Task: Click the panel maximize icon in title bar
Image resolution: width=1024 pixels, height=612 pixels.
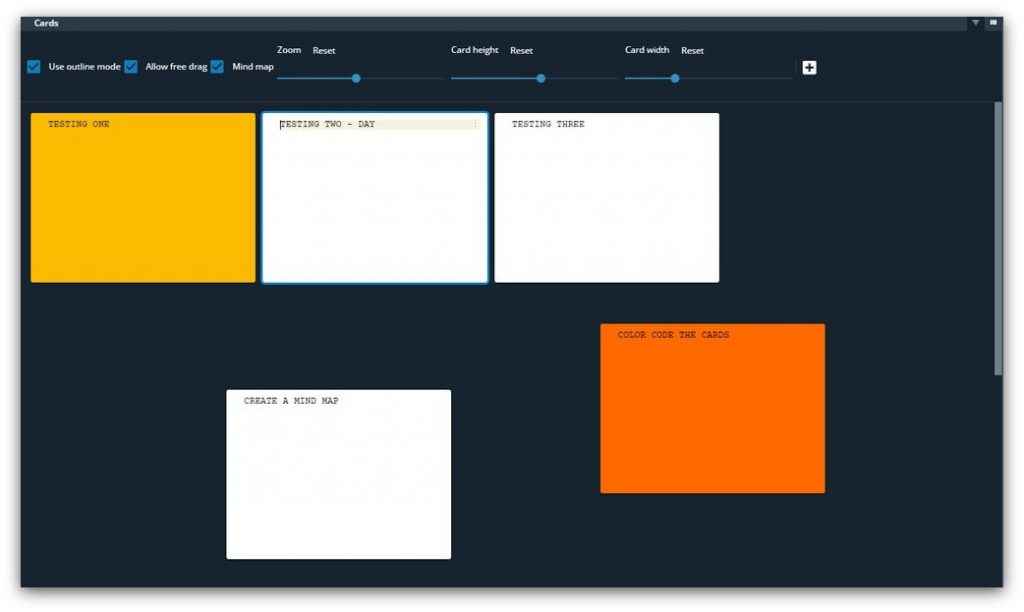Action: coord(993,22)
